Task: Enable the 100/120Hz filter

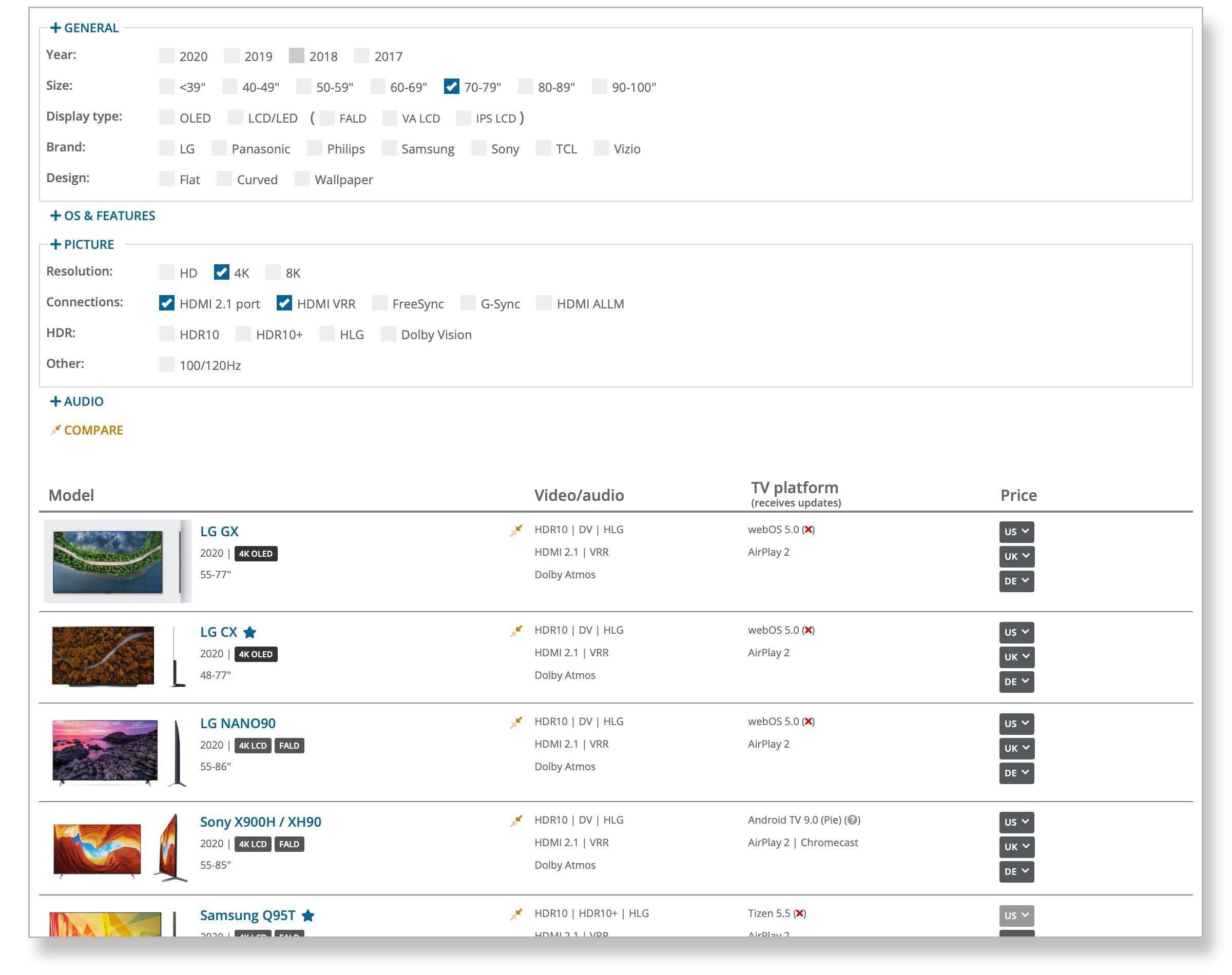Action: (167, 365)
